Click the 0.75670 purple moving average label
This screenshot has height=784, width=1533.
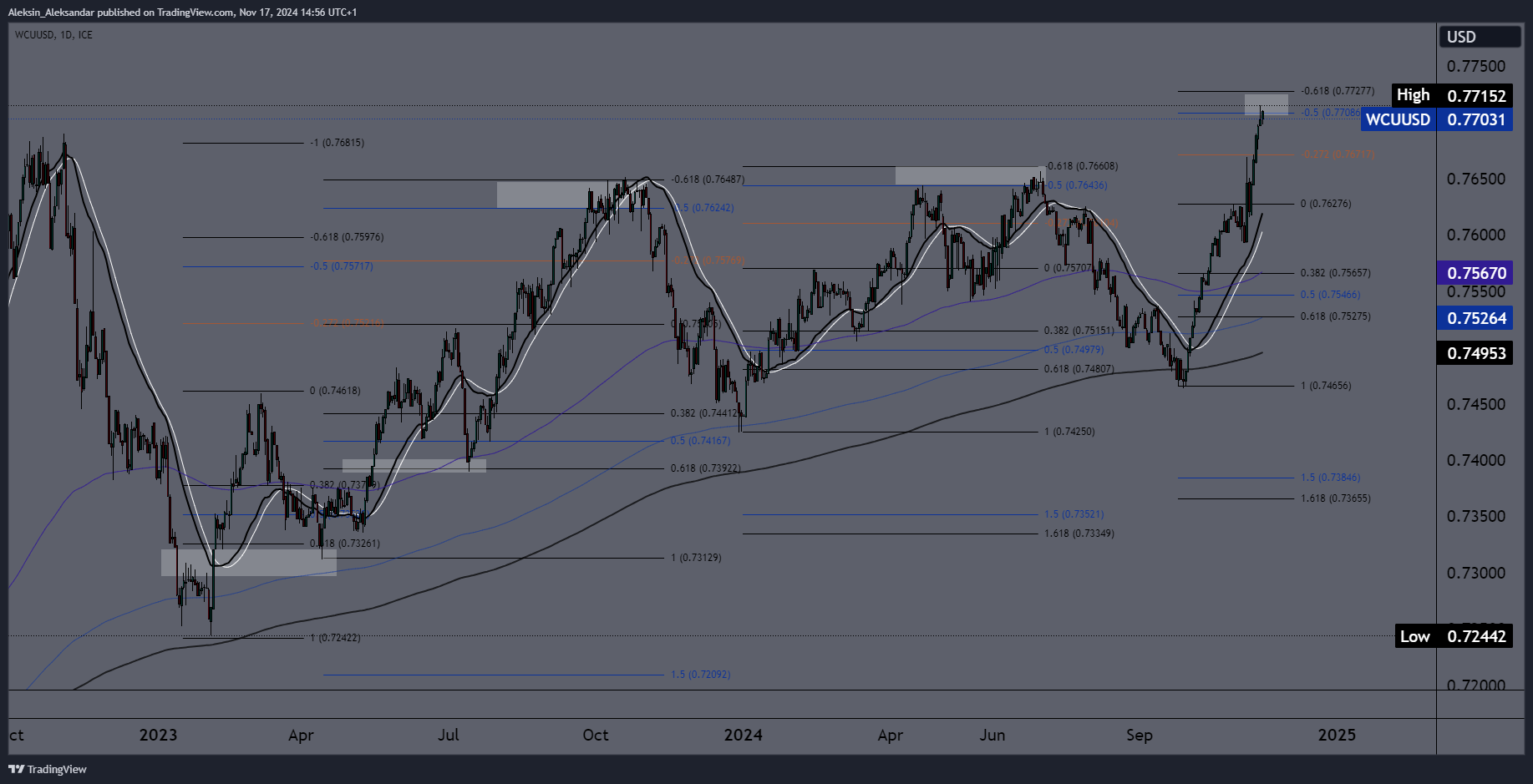1475,273
